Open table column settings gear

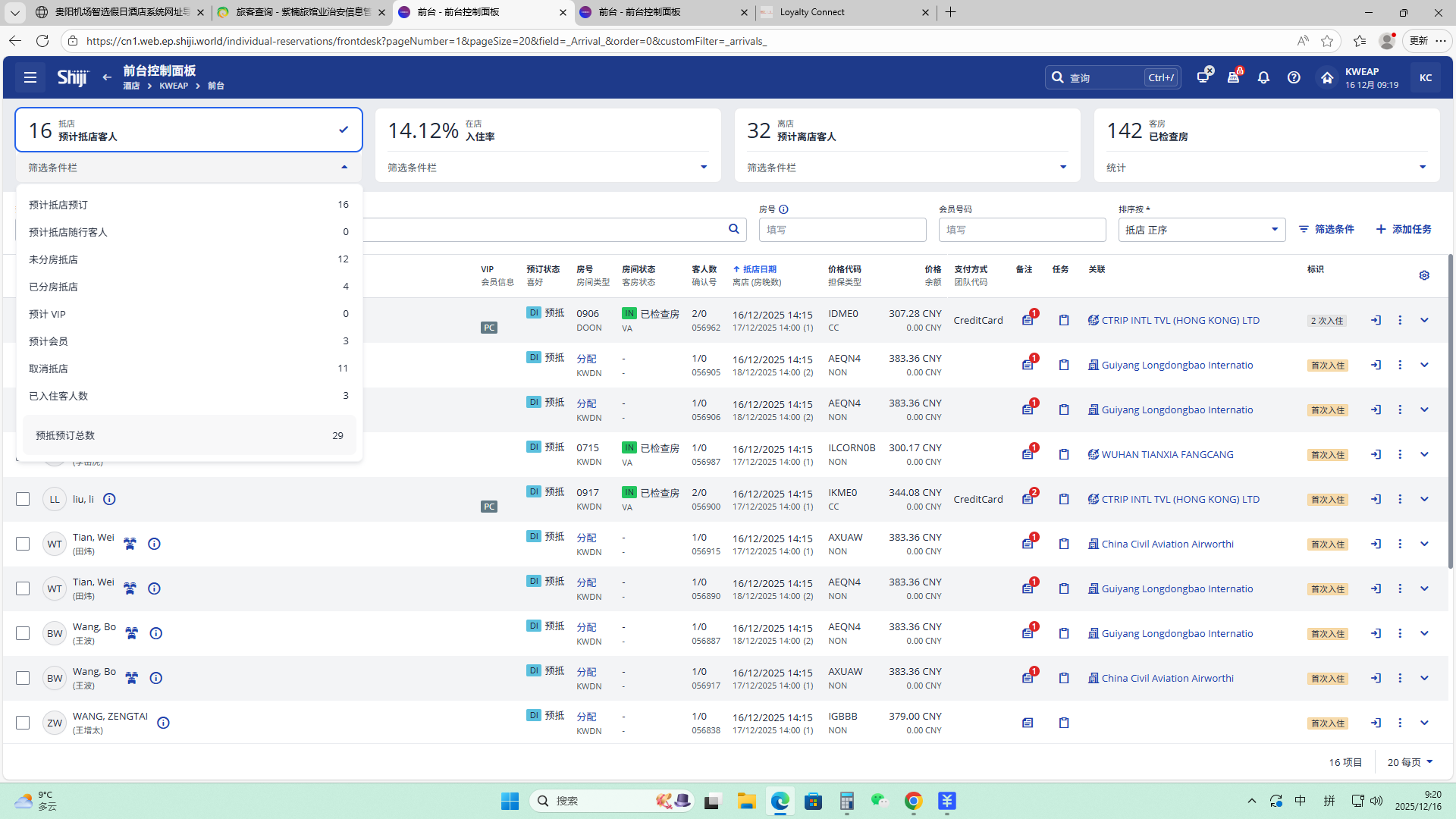(x=1424, y=275)
